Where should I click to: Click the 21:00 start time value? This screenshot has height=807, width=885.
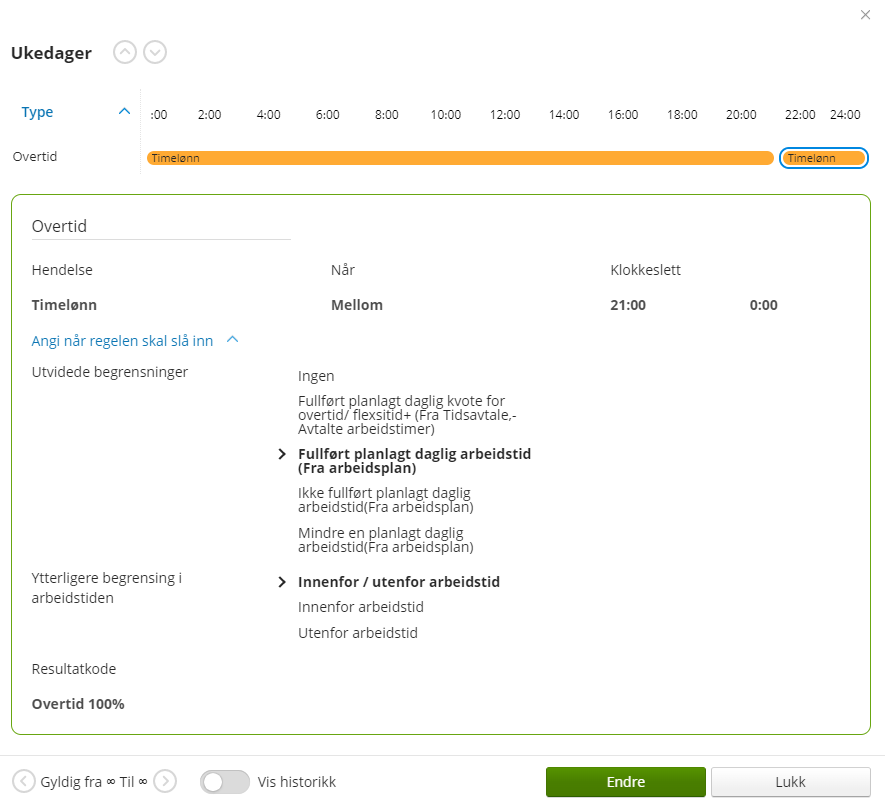[x=628, y=305]
